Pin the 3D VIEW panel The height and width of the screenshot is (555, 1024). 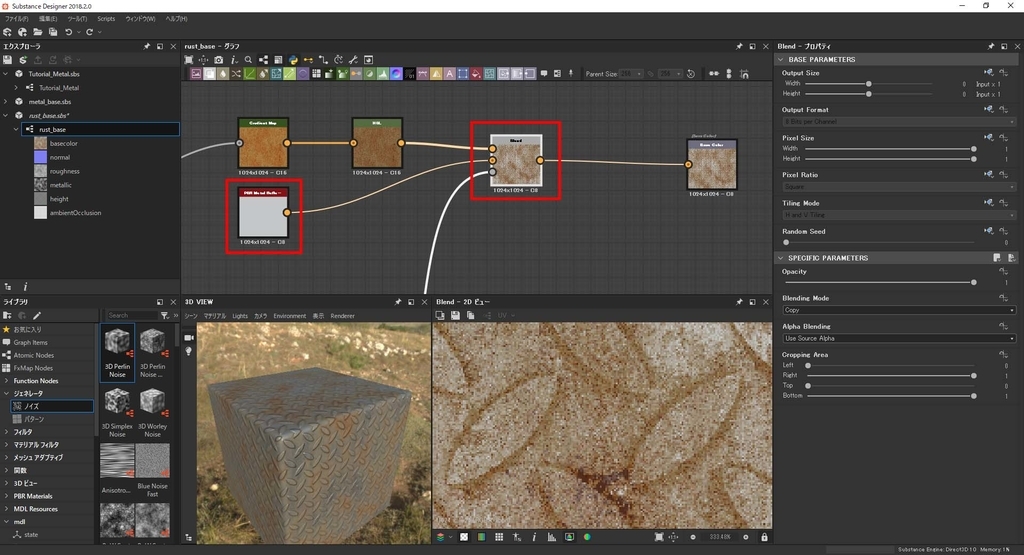pyautogui.click(x=398, y=301)
